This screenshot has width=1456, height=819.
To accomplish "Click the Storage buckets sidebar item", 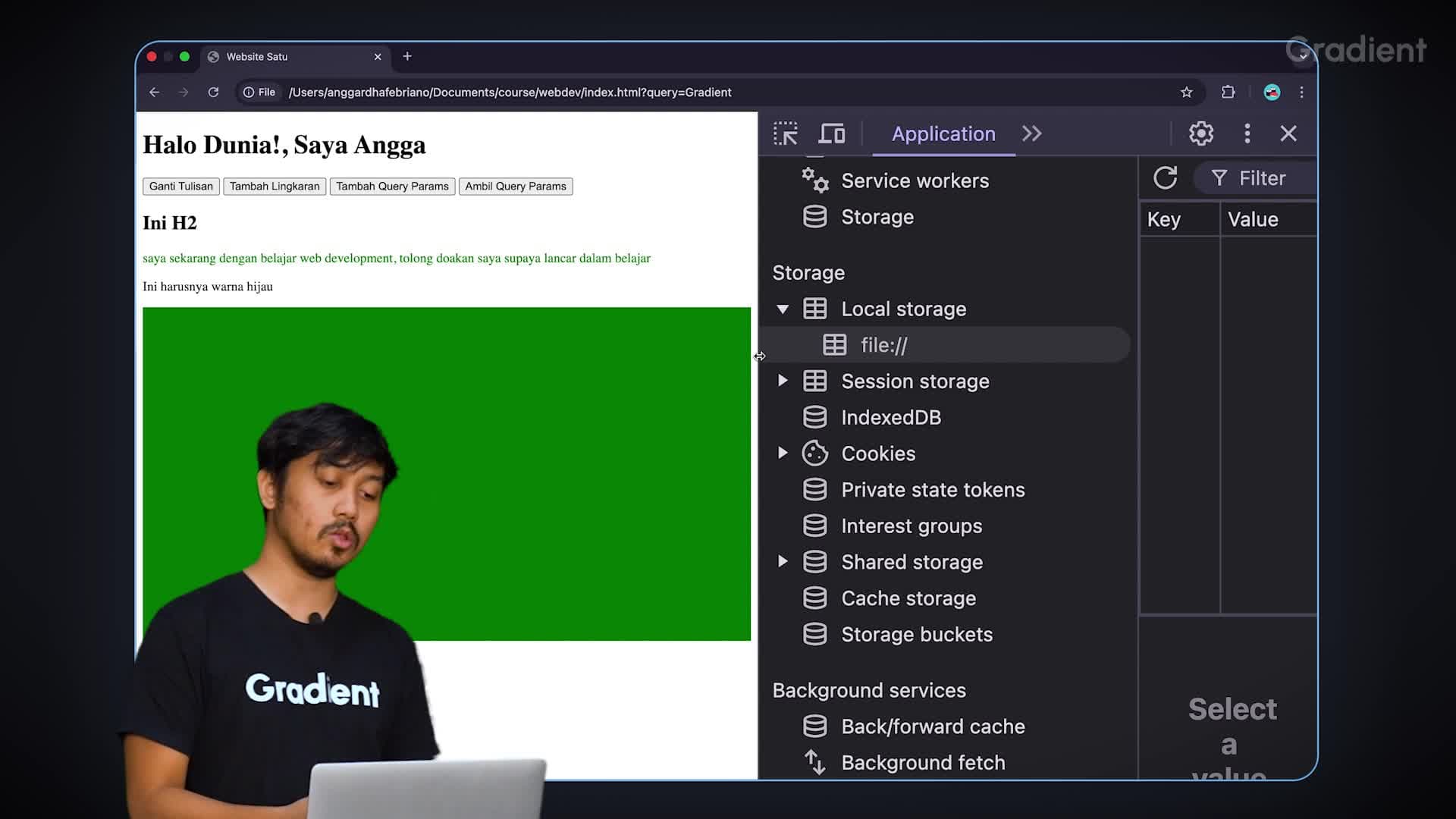I will (x=917, y=634).
